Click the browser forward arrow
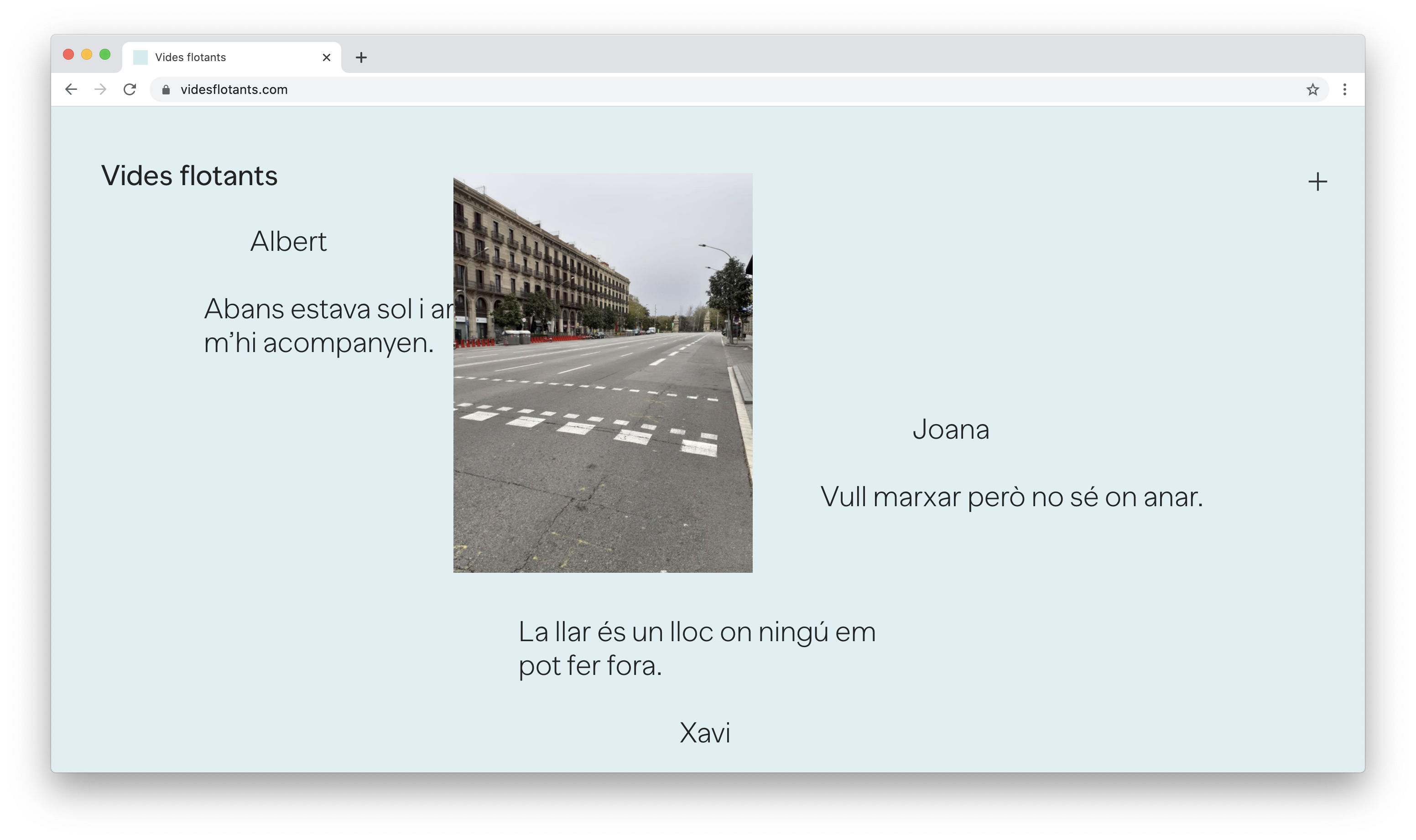Screen dimensions: 1416x840 point(100,89)
